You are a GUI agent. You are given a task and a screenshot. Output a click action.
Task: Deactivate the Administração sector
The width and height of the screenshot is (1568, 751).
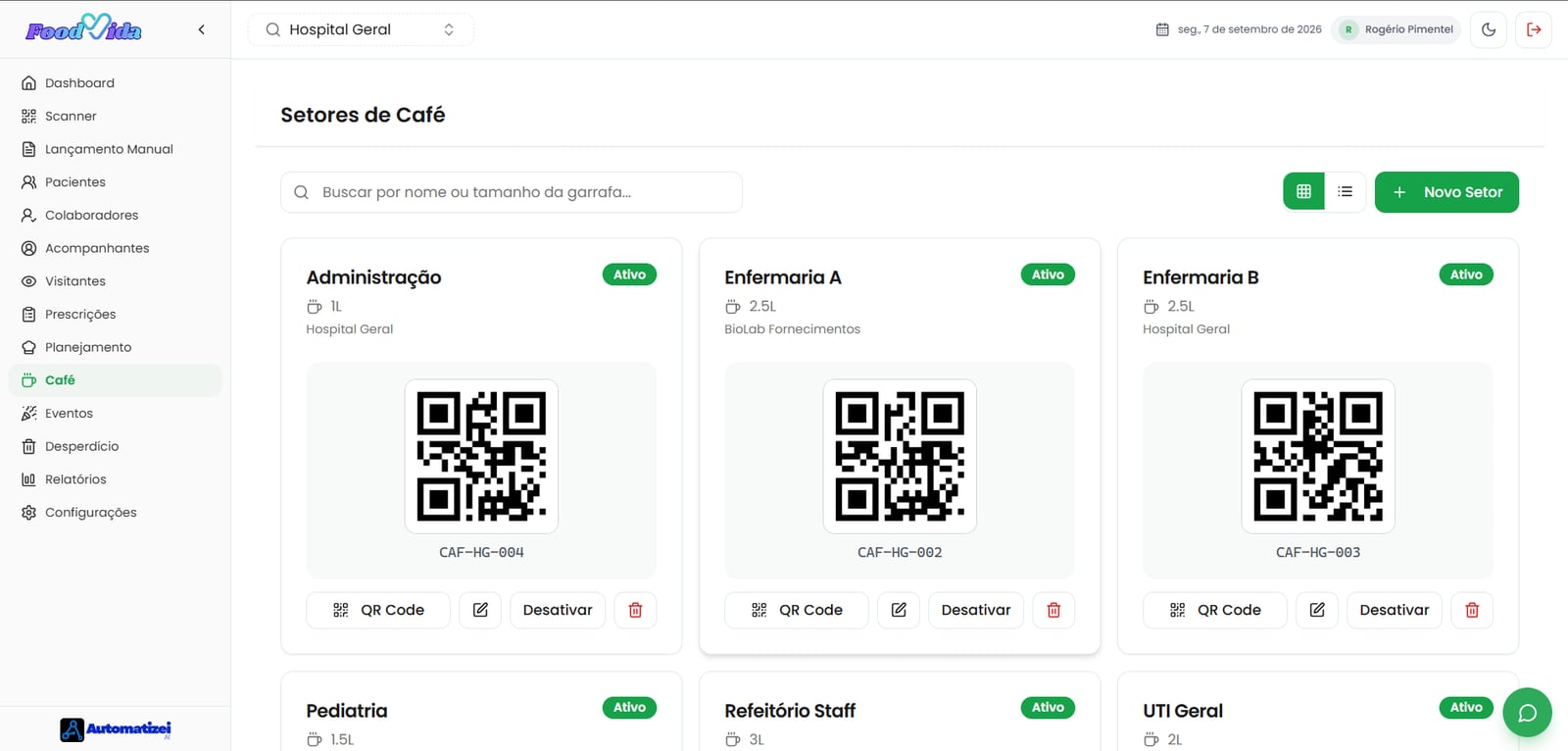coord(558,610)
